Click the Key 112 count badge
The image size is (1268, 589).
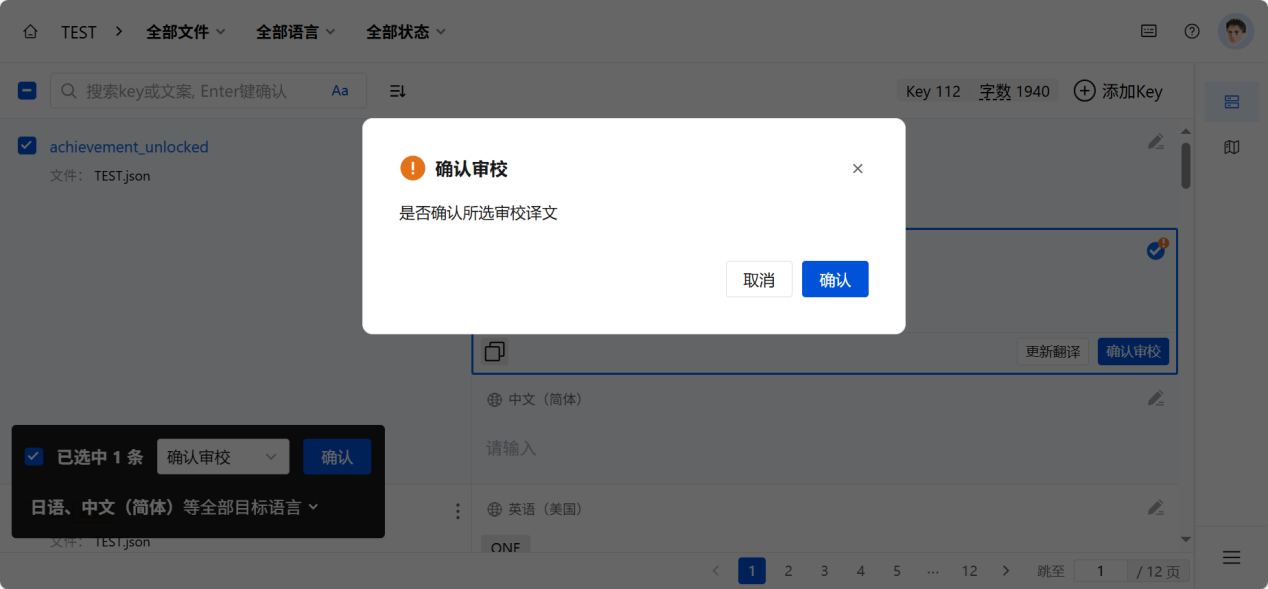[x=933, y=91]
